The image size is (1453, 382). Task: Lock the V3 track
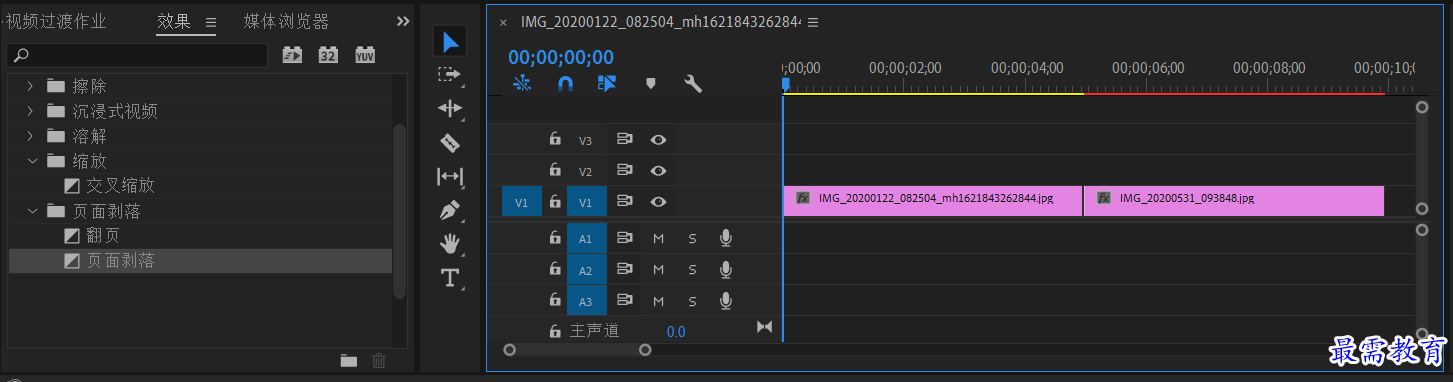click(555, 140)
